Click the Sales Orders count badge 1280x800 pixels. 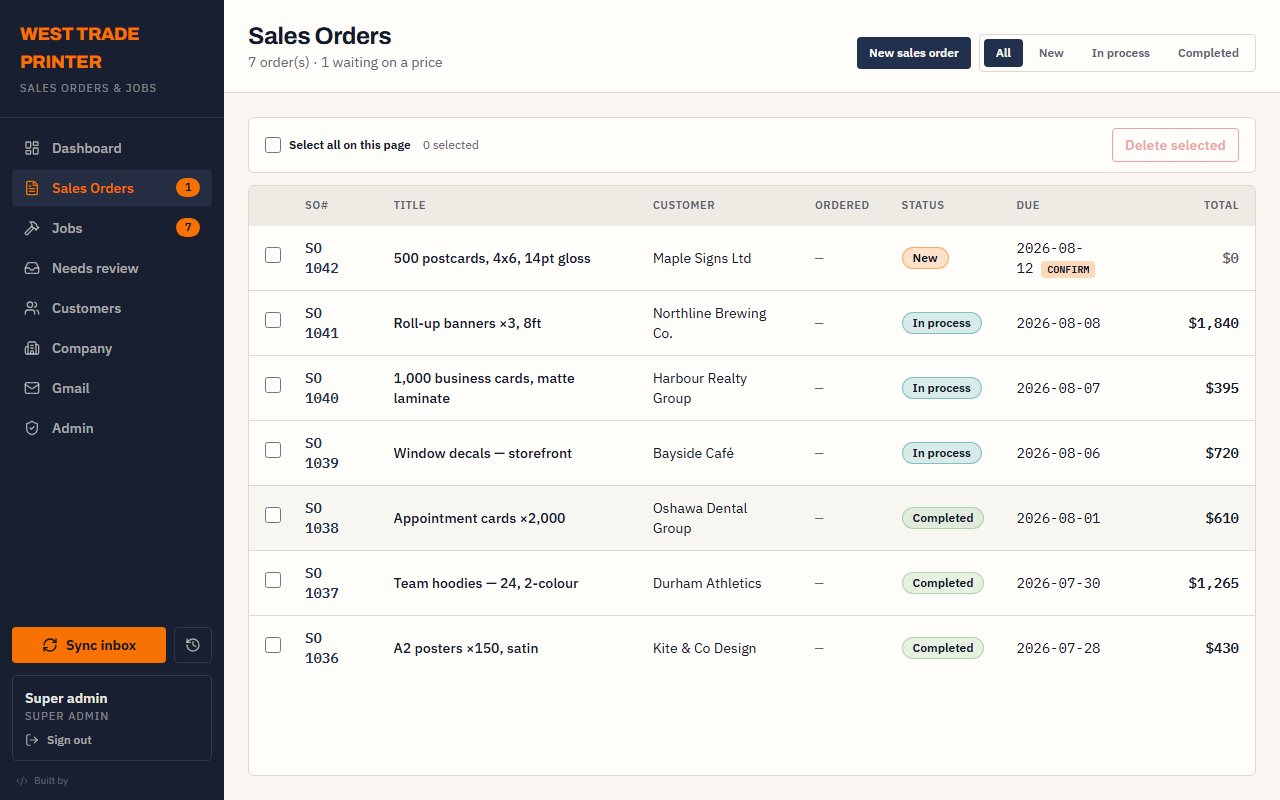188,188
